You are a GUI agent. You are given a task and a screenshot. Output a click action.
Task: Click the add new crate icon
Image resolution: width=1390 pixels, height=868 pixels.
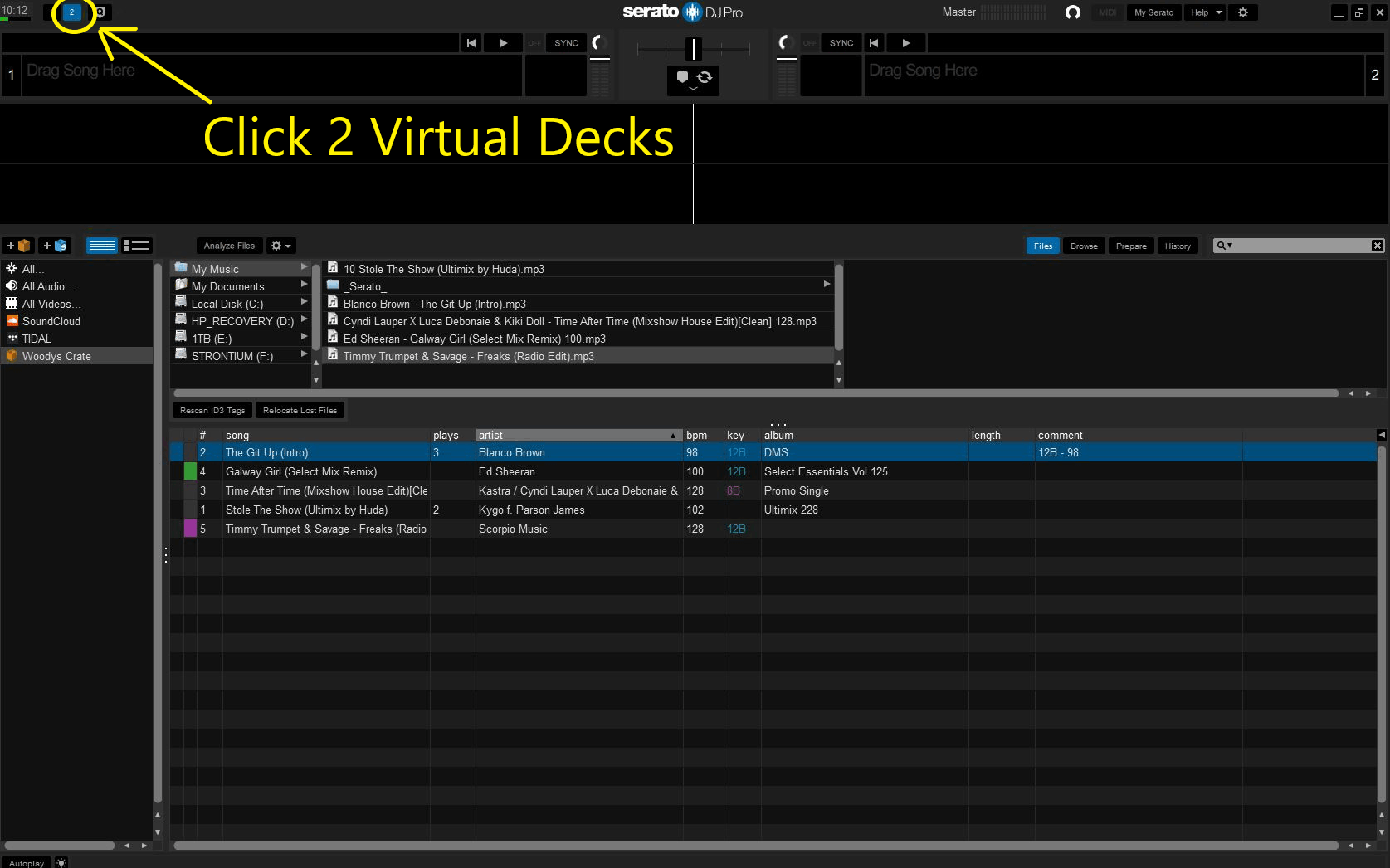[18, 246]
